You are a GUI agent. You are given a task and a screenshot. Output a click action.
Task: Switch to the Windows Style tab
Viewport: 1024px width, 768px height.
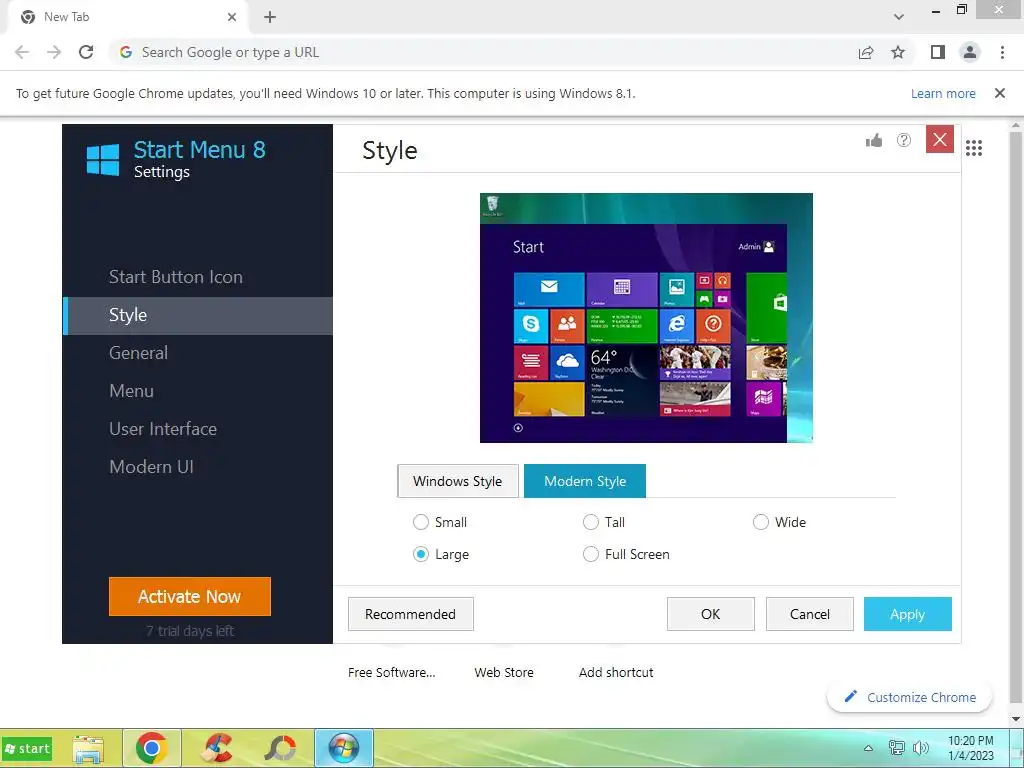(x=458, y=481)
